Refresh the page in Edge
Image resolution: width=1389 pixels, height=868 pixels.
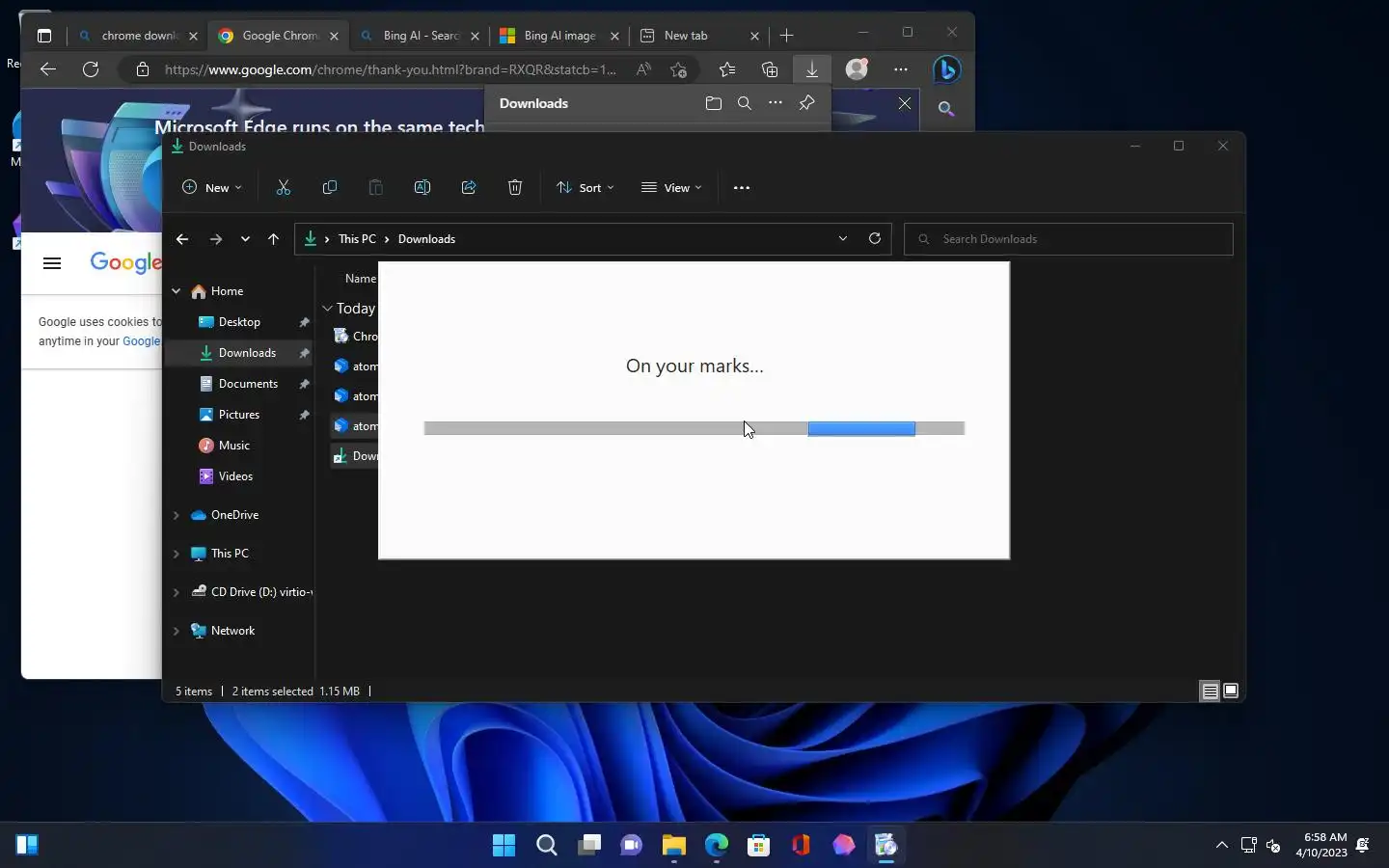click(x=91, y=69)
